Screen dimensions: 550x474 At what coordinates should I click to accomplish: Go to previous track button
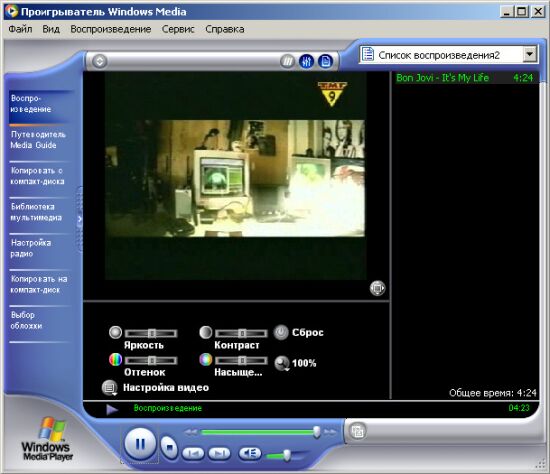click(193, 453)
